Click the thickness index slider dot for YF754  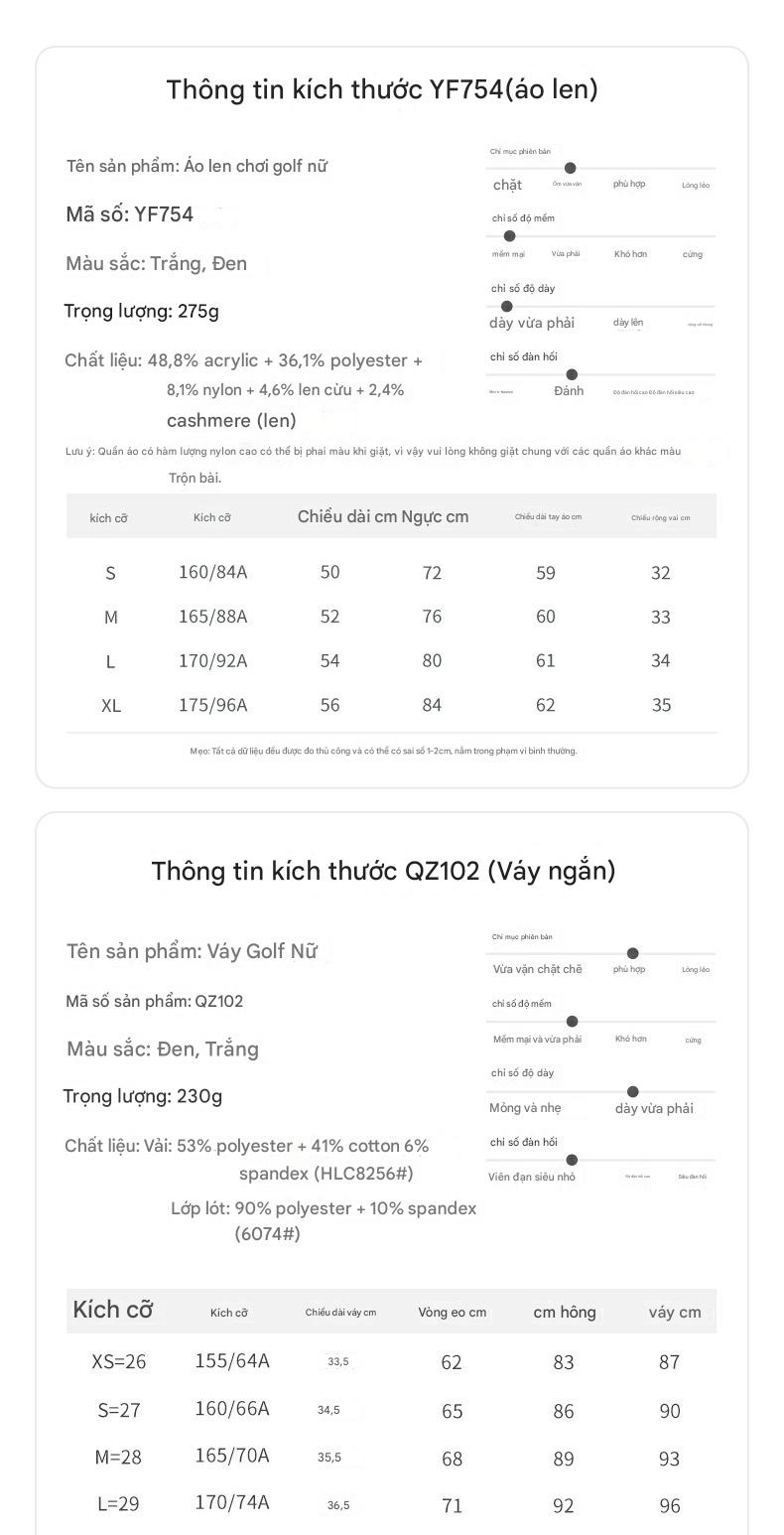point(507,307)
